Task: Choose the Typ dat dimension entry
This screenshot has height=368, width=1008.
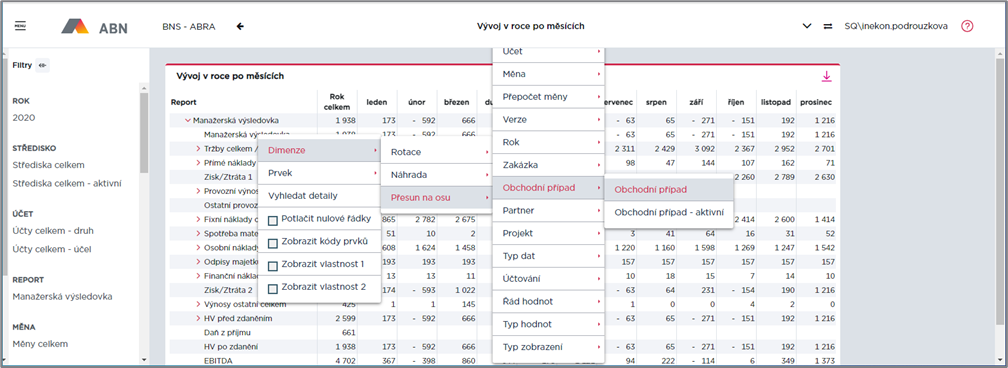Action: point(548,256)
